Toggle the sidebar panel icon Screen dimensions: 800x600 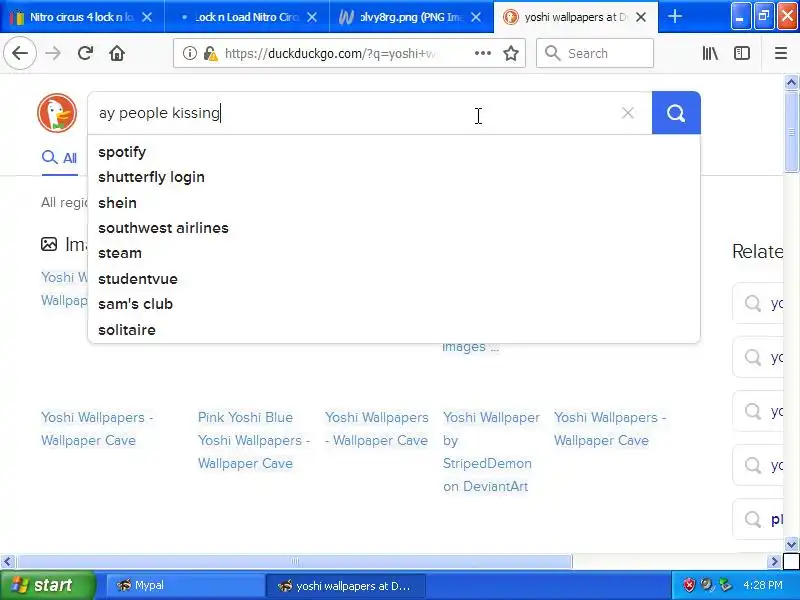pyautogui.click(x=742, y=53)
